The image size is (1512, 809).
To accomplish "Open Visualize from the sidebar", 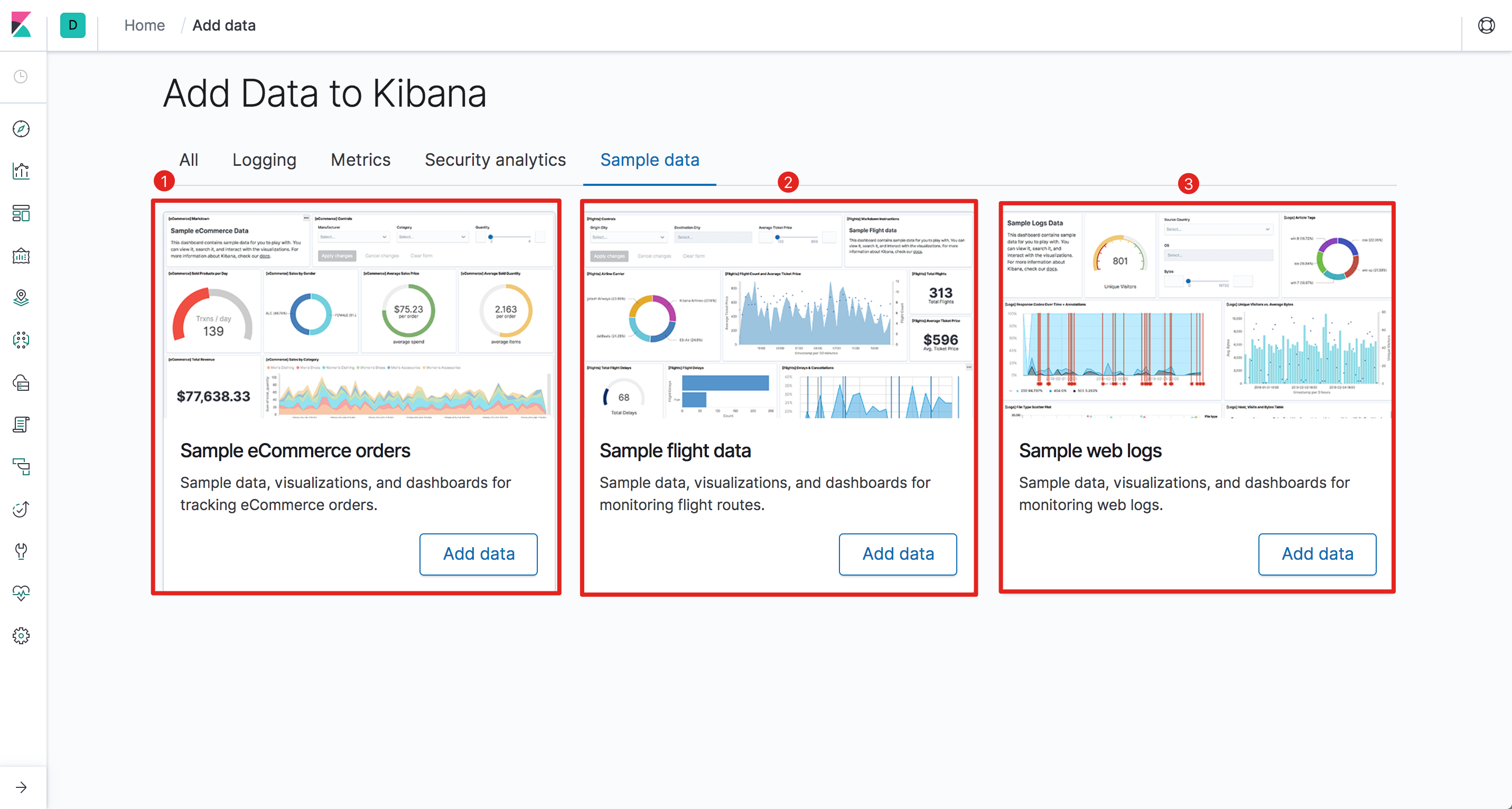I will 21,171.
